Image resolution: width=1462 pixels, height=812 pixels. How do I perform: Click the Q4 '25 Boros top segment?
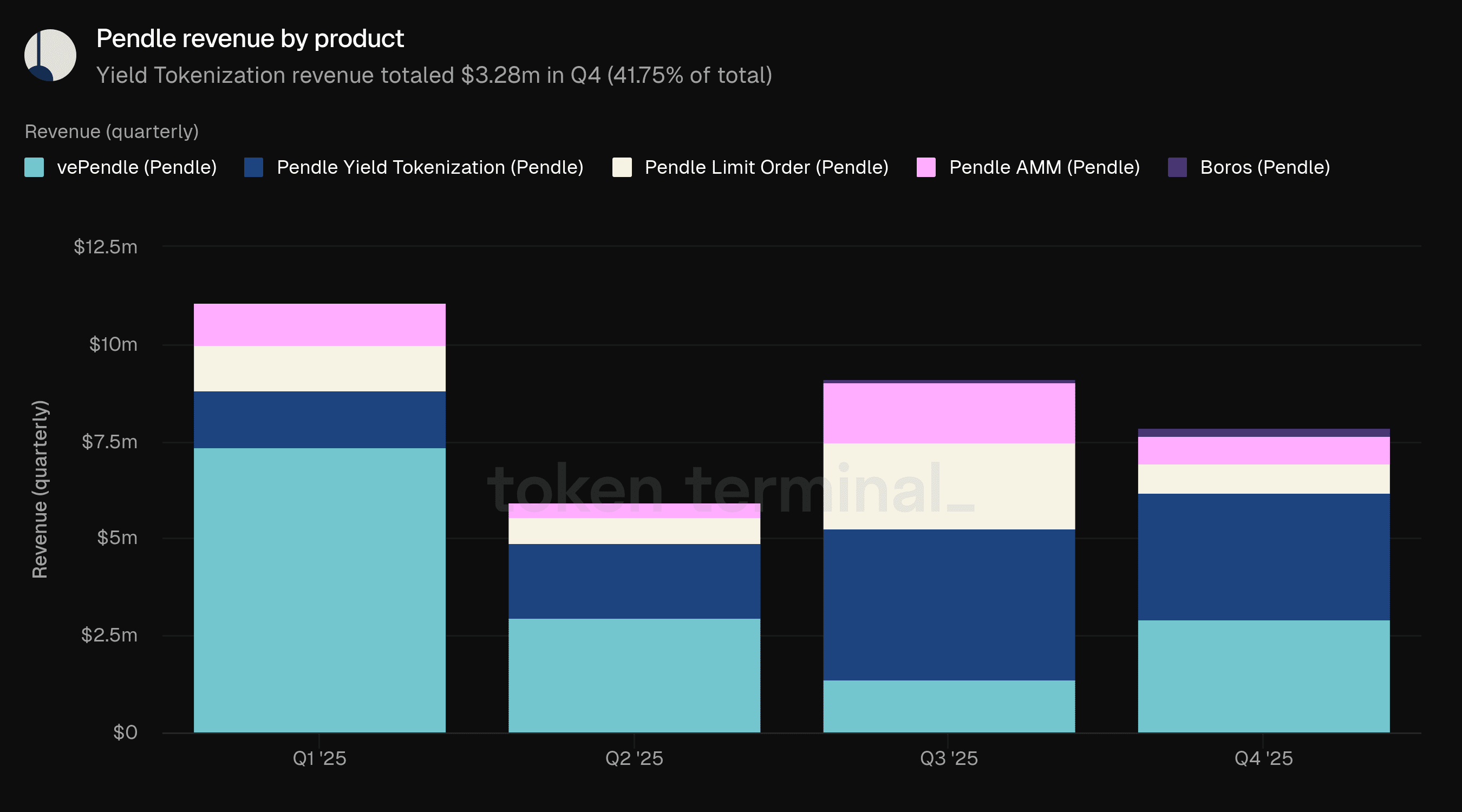click(1263, 433)
